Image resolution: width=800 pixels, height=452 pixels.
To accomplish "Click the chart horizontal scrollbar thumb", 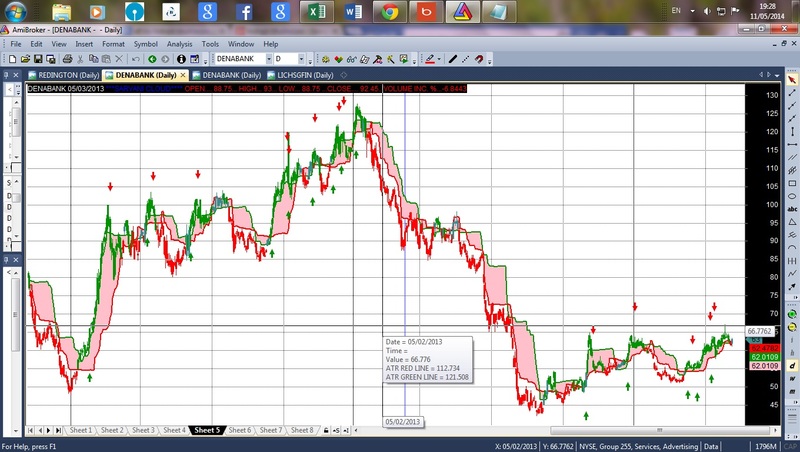I will pos(659,430).
